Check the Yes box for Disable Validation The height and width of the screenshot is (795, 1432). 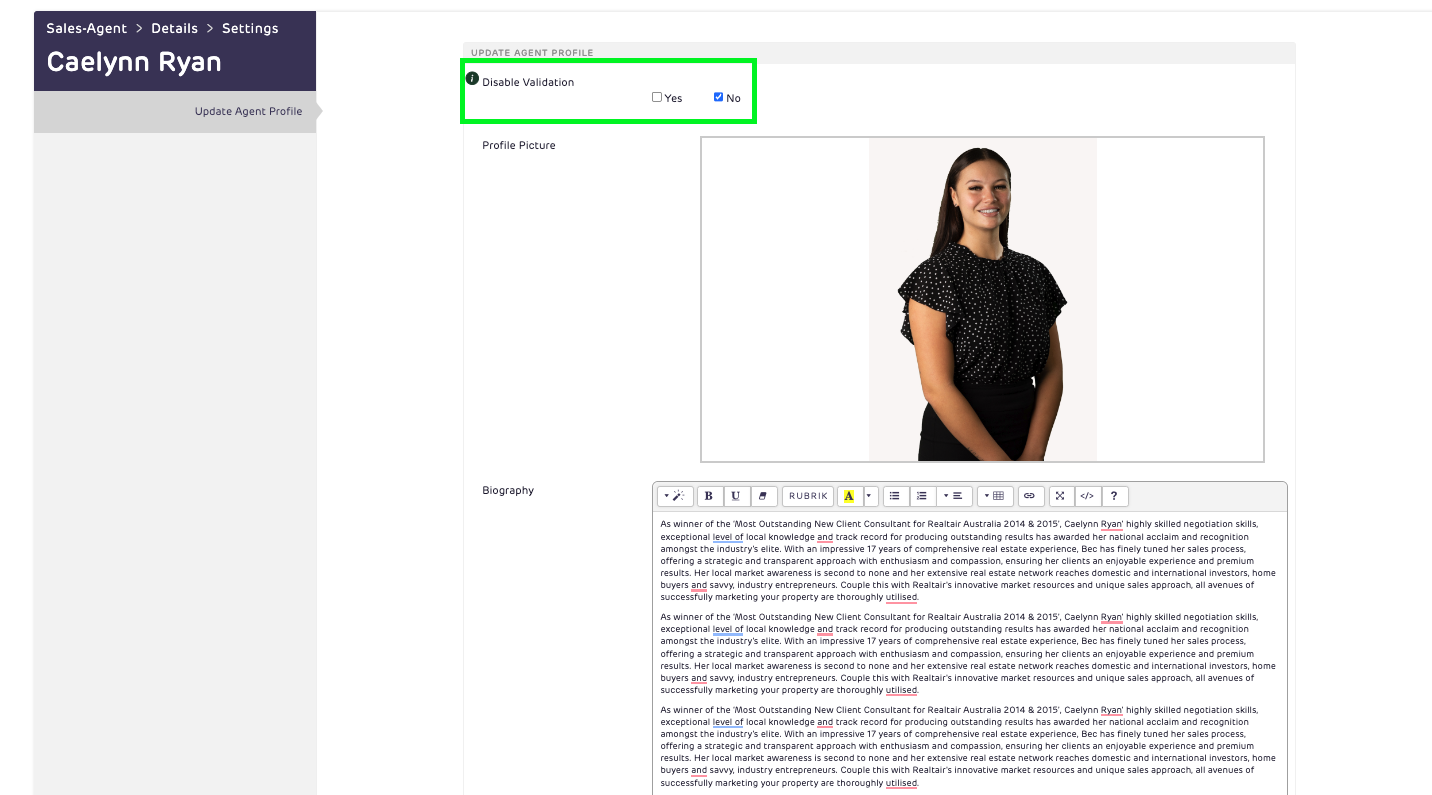tap(657, 97)
